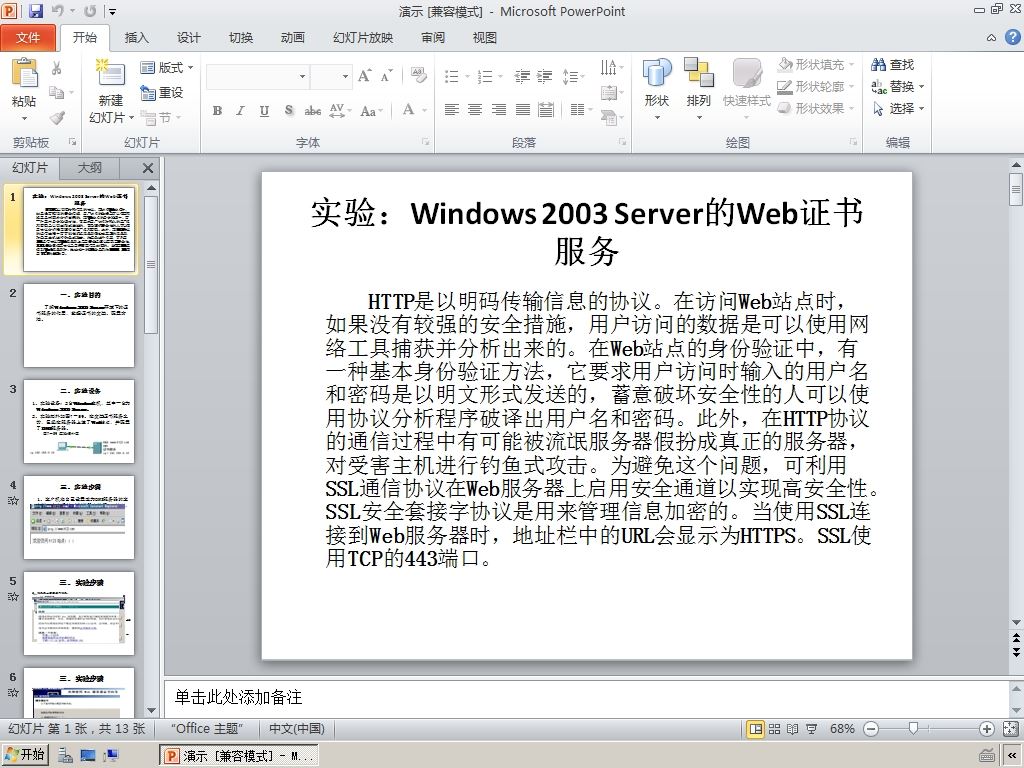The height and width of the screenshot is (768, 1024).
Task: Click the Clear Formatting icon
Action: click(x=419, y=75)
